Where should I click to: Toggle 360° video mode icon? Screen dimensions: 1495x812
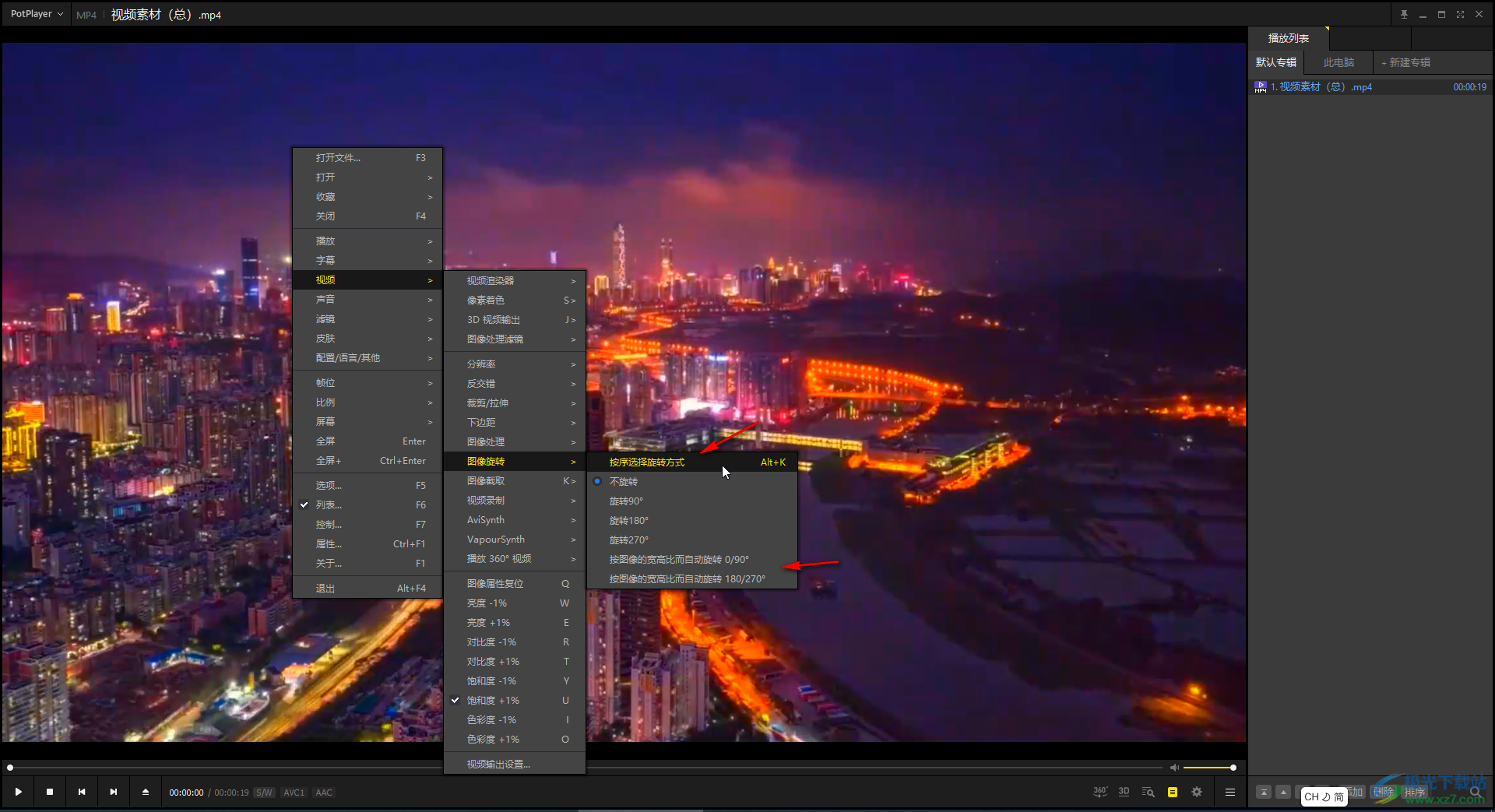1099,792
